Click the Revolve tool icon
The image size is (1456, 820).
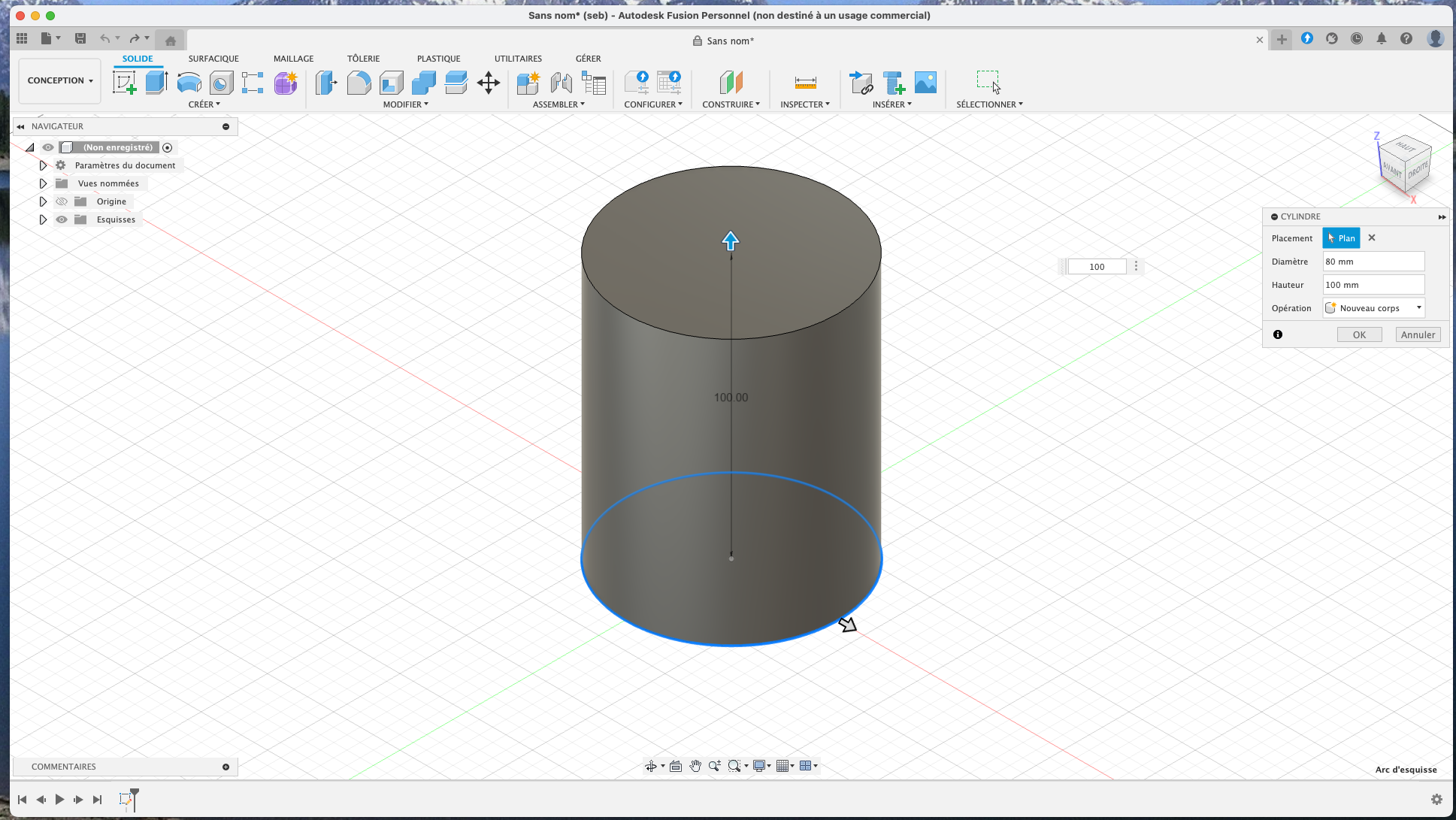coord(189,83)
